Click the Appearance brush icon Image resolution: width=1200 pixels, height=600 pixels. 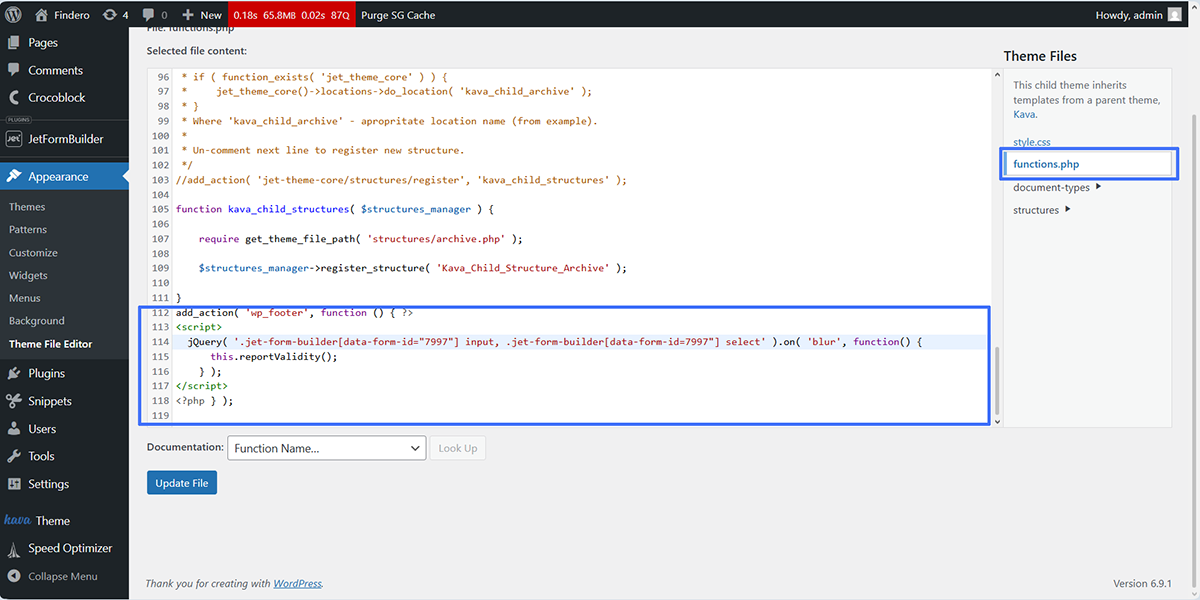pos(14,176)
